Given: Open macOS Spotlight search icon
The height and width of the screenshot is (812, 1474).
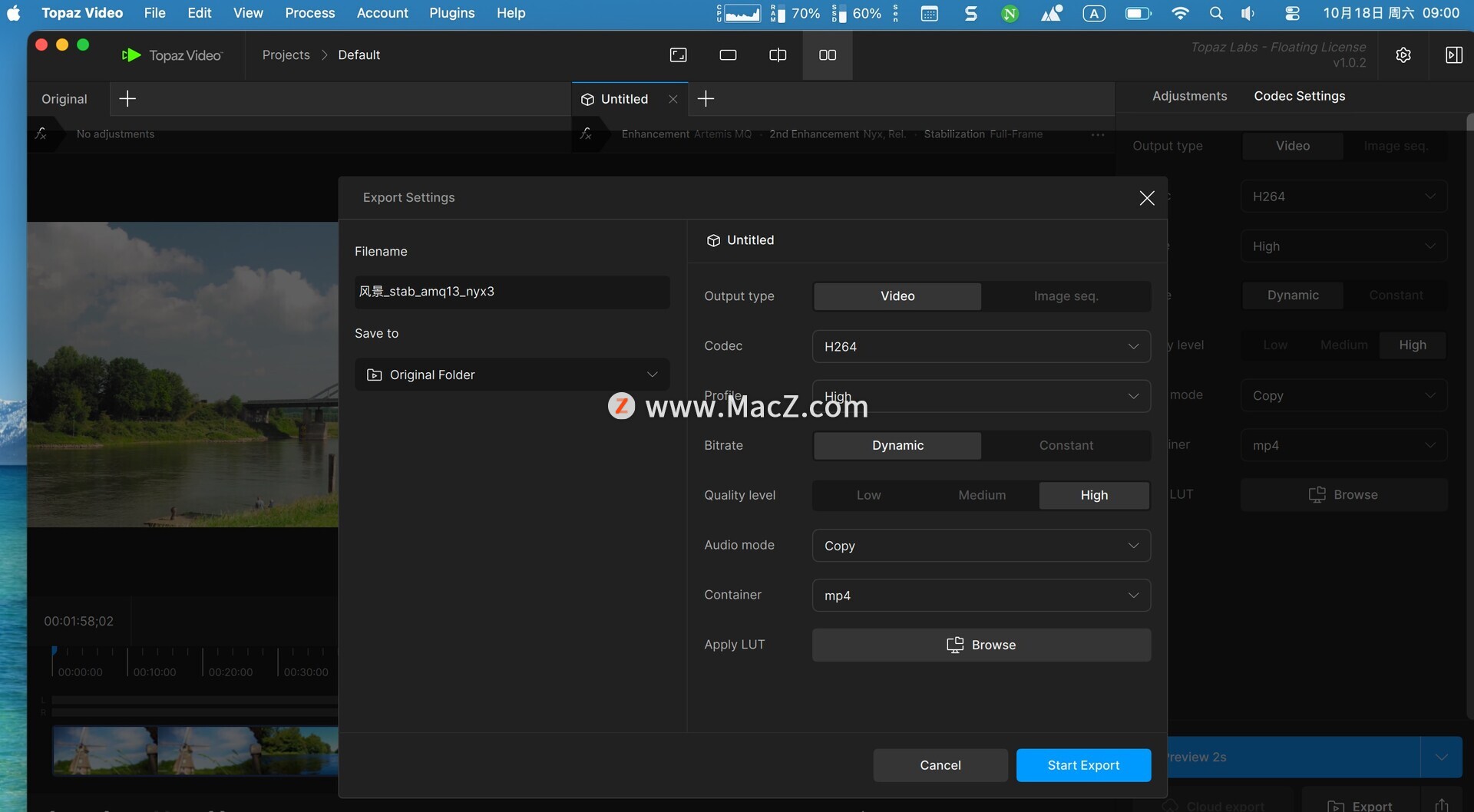Looking at the screenshot, I should pos(1216,13).
